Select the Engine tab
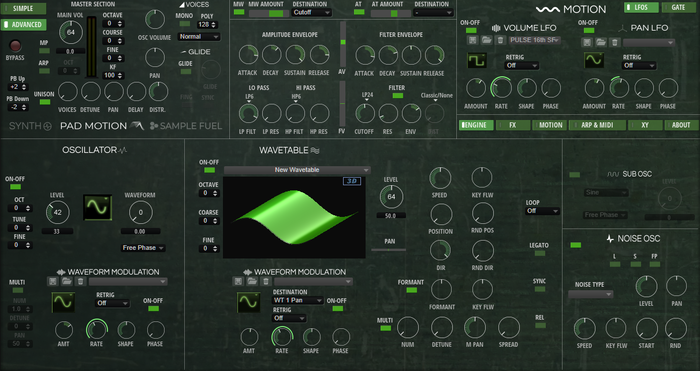This screenshot has width=700, height=371. coord(476,125)
